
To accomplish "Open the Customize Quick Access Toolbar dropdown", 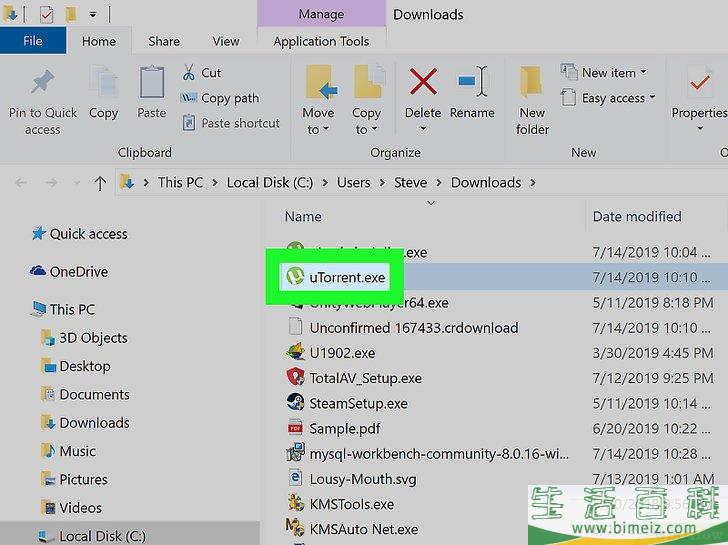I will [x=93, y=14].
